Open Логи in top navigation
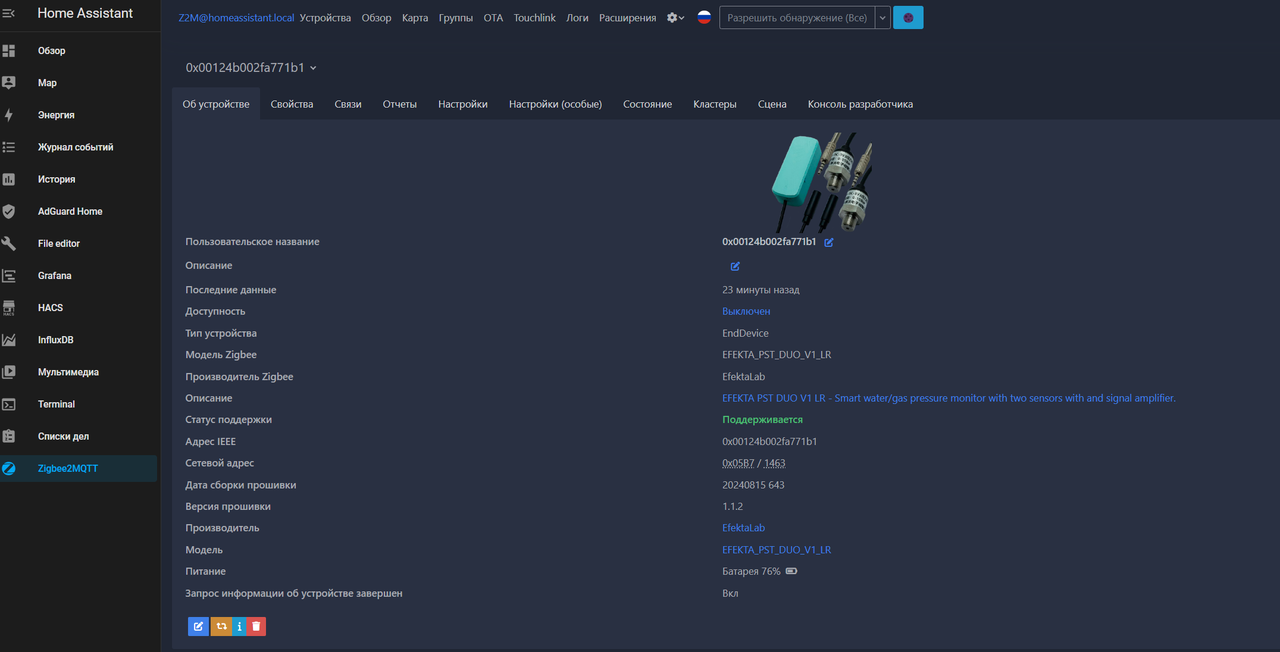Viewport: 1280px width, 652px height. tap(577, 18)
